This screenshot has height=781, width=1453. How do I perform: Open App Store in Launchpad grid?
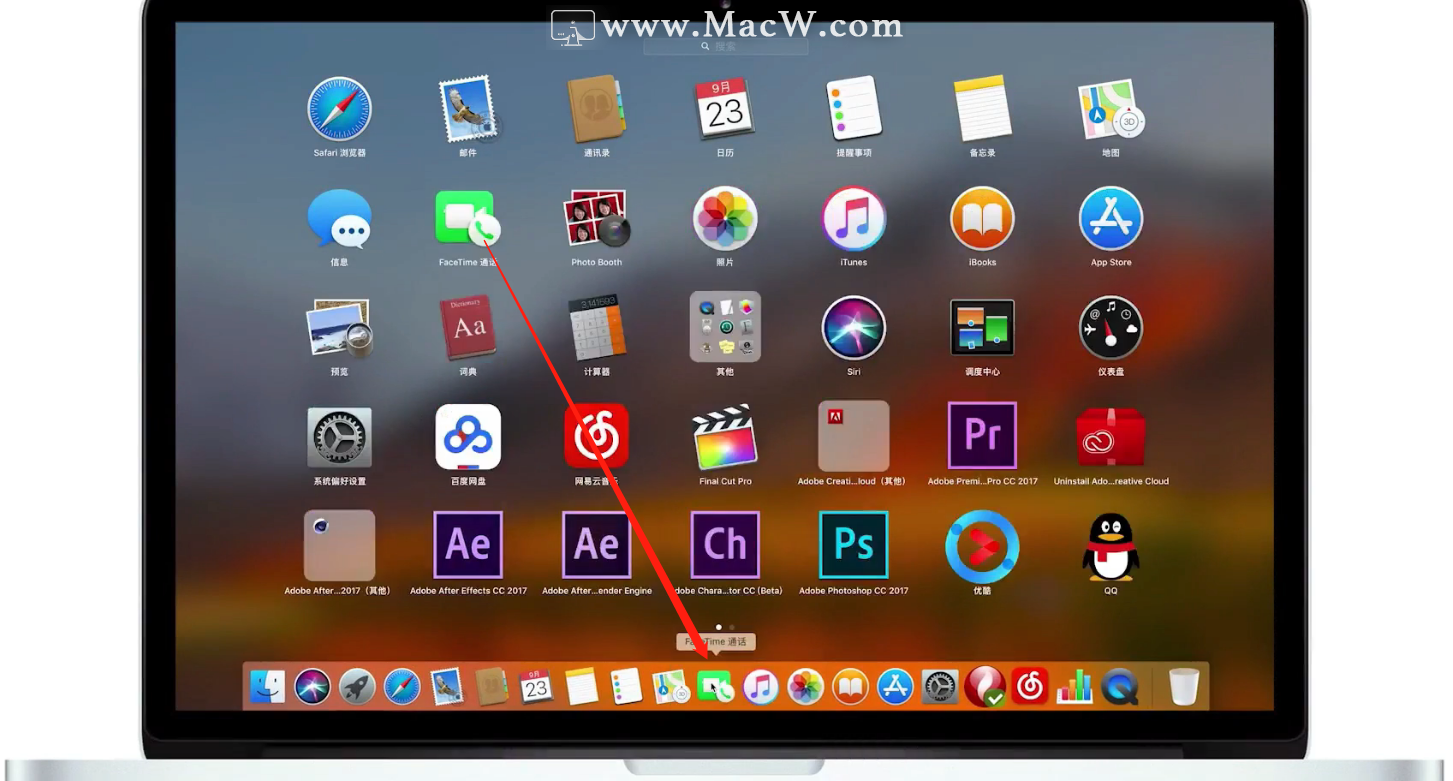point(1111,218)
